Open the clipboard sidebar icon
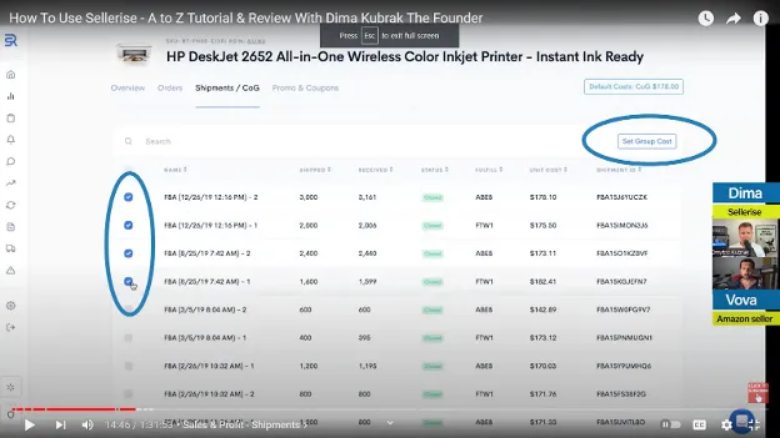 (11, 118)
